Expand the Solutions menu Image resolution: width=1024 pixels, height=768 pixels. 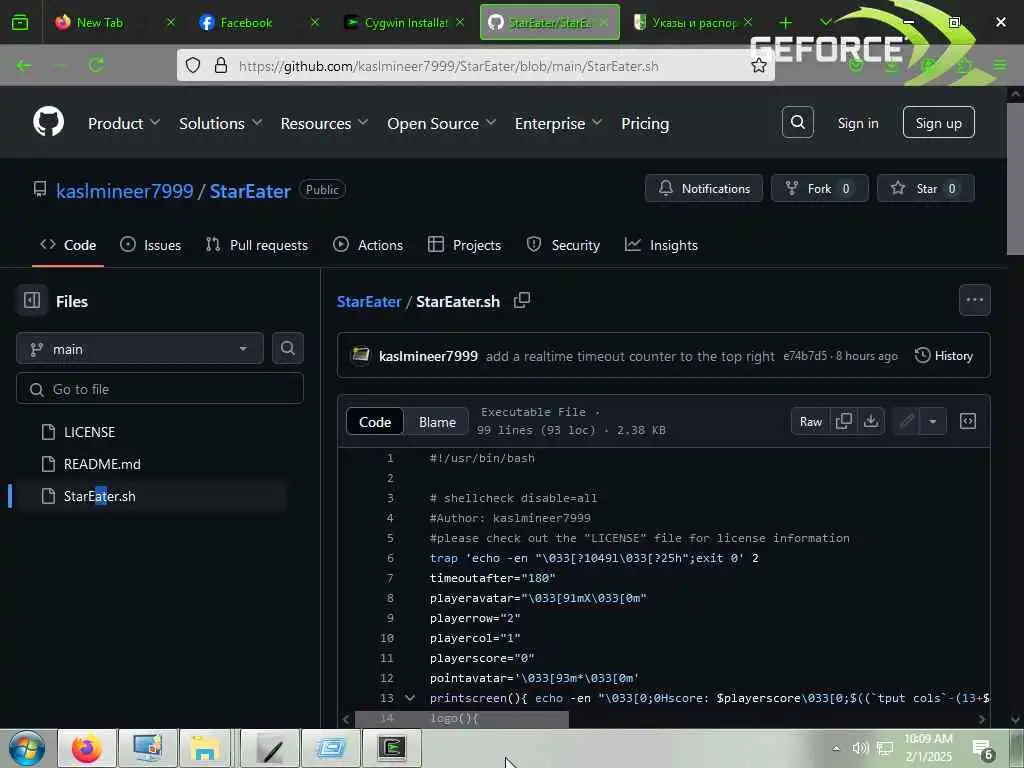coord(221,123)
